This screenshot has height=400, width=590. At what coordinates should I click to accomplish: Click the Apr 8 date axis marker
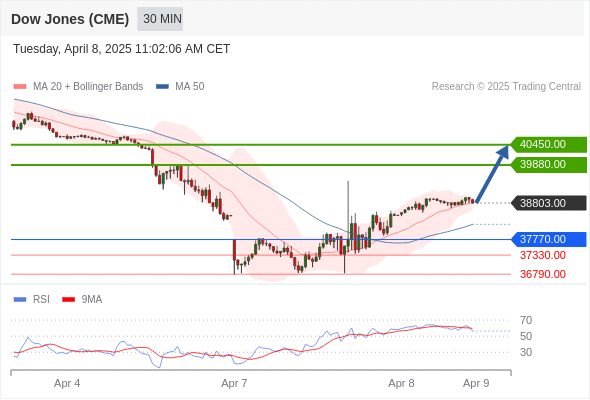401,383
